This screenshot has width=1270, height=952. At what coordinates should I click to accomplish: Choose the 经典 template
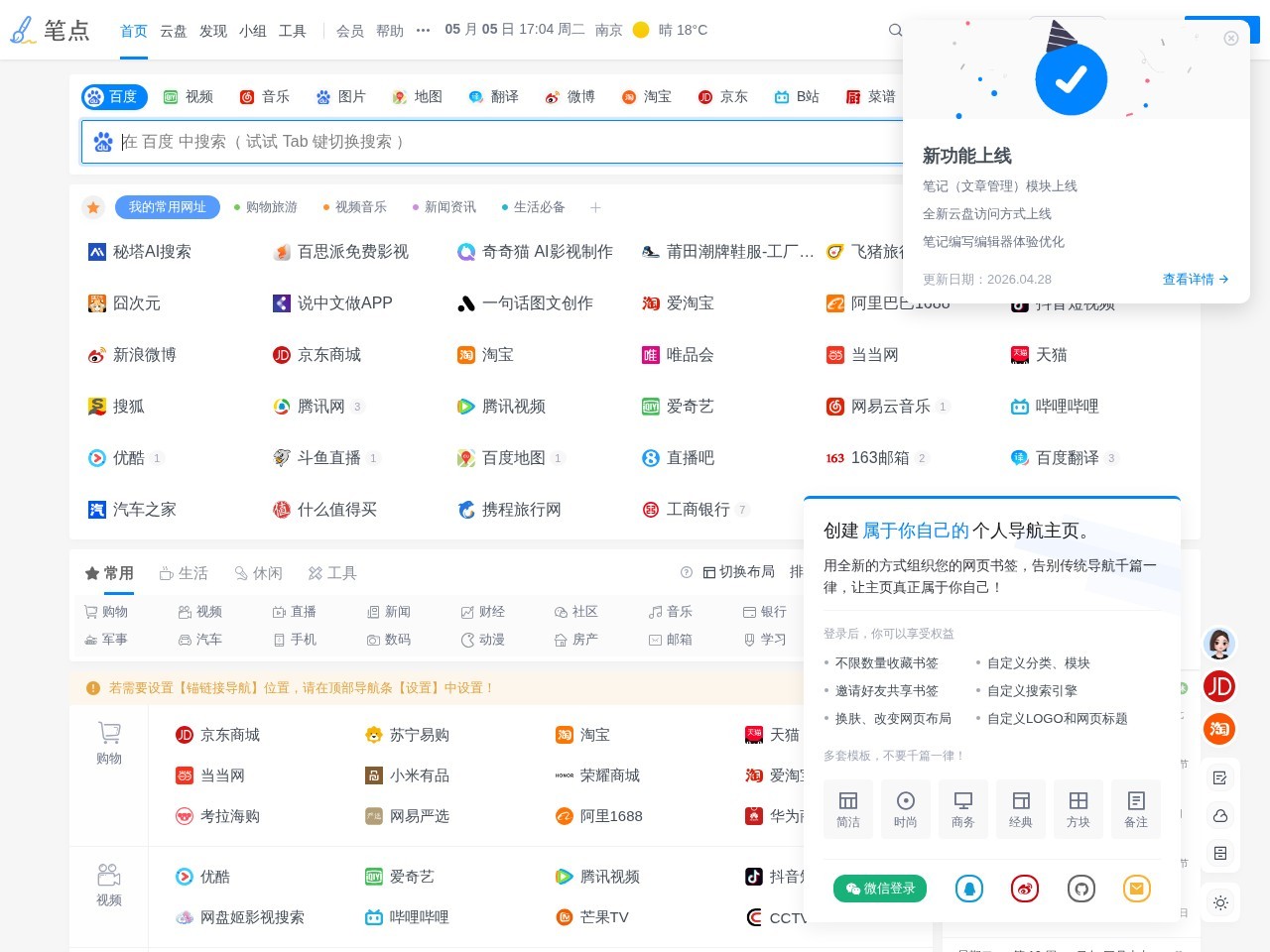click(1021, 809)
